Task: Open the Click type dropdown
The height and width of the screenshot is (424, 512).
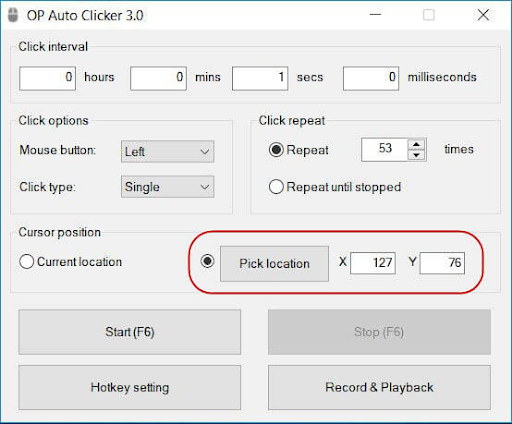Action: (167, 187)
